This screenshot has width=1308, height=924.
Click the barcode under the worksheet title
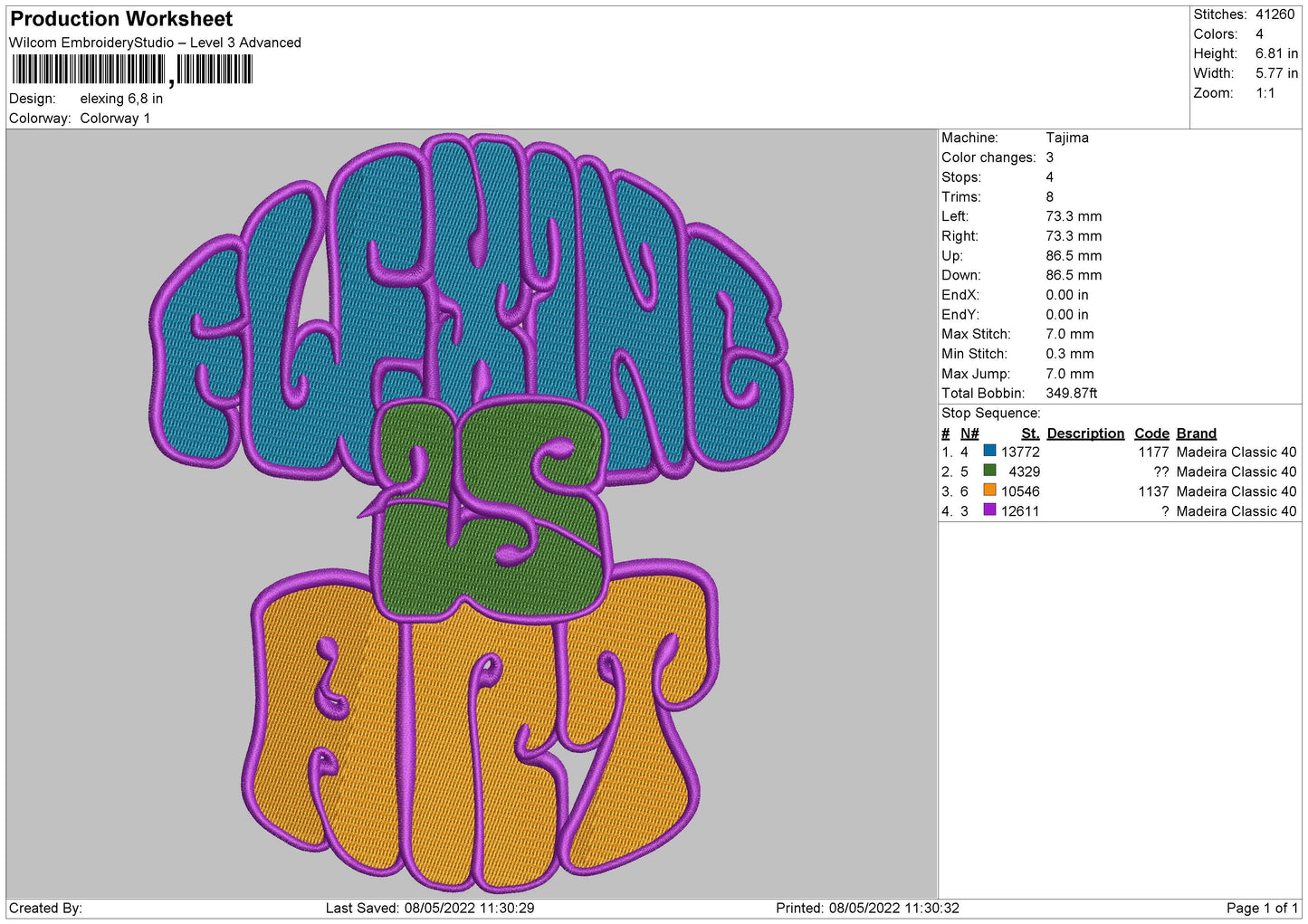133,70
